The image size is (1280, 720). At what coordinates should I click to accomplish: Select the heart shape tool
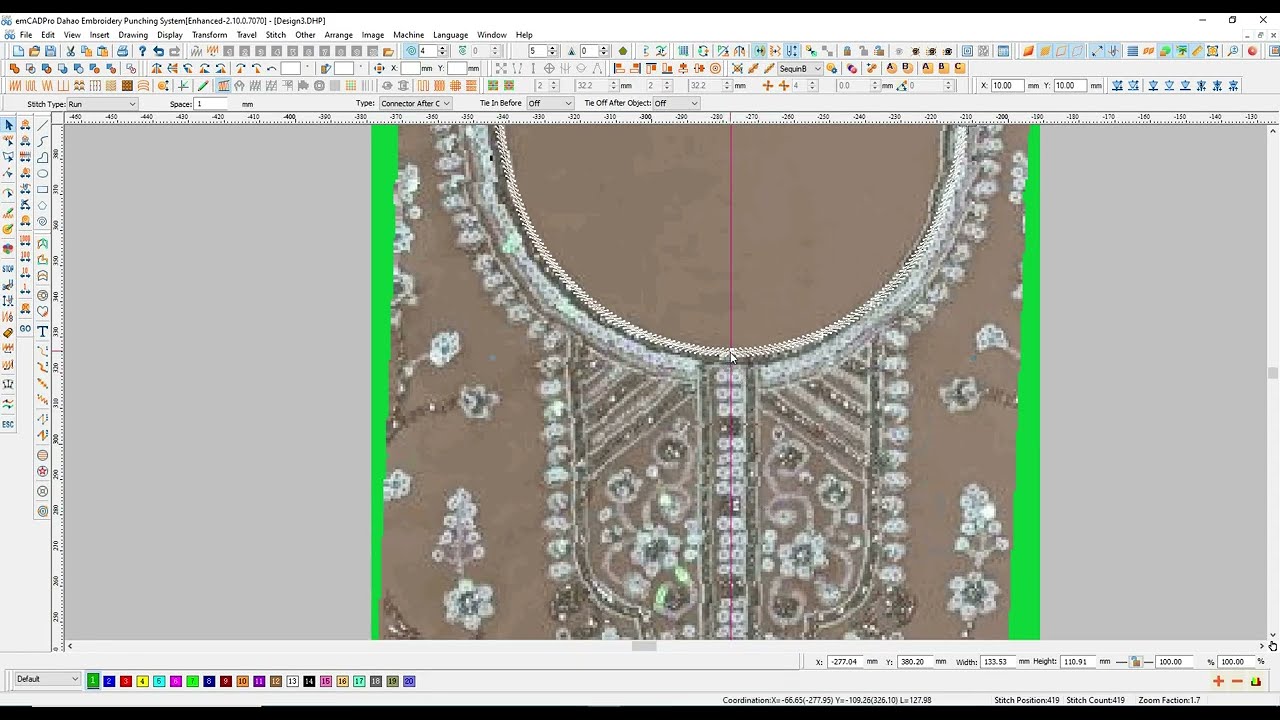tap(42, 311)
